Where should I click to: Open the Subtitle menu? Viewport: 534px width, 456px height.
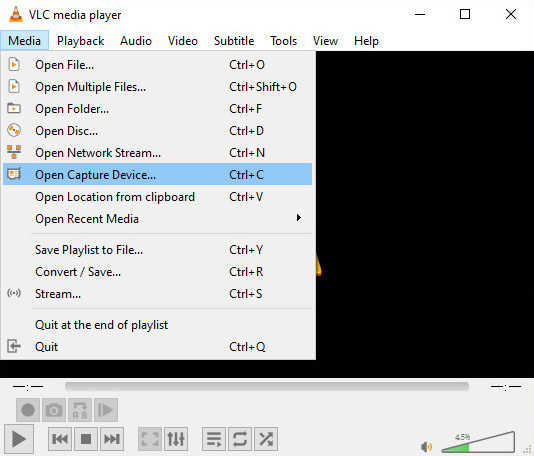(x=234, y=41)
